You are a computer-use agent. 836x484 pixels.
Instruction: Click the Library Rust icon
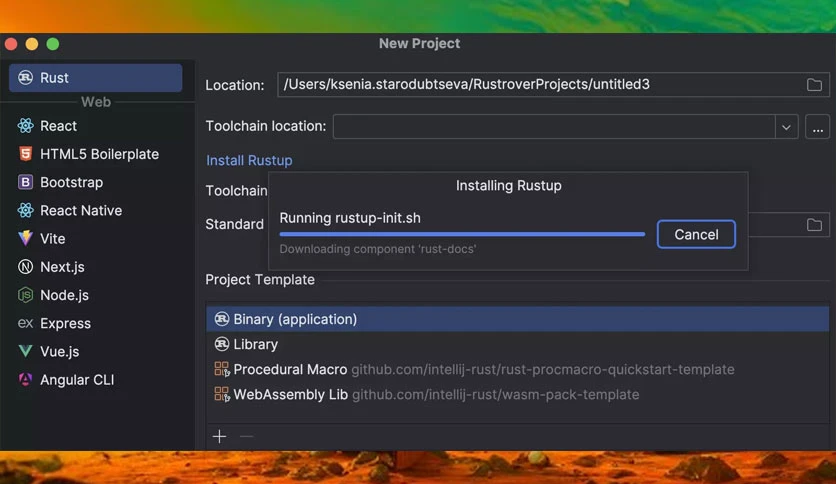(x=222, y=344)
